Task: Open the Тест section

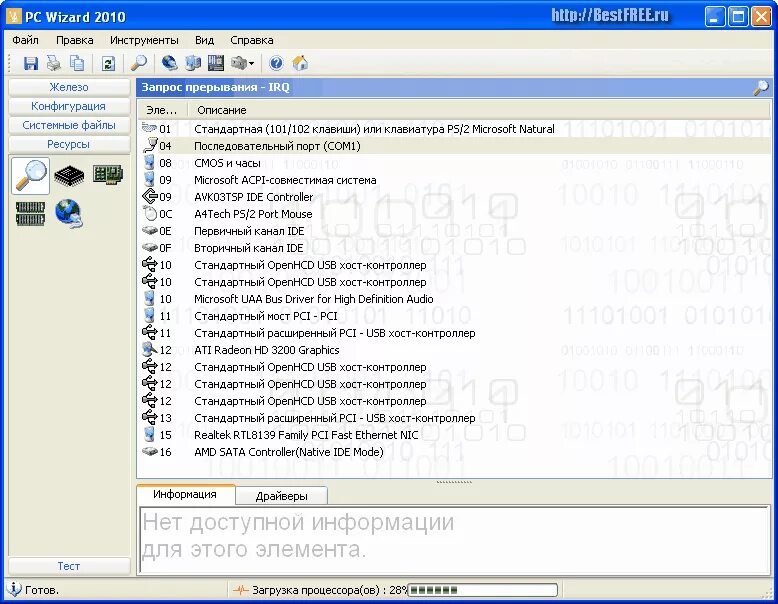Action: [69, 566]
